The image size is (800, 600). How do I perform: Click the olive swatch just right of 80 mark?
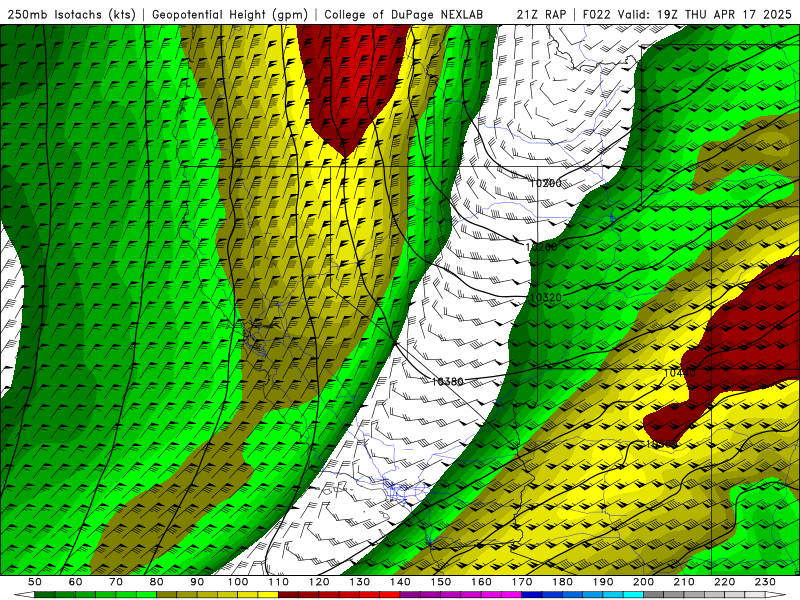tap(167, 594)
